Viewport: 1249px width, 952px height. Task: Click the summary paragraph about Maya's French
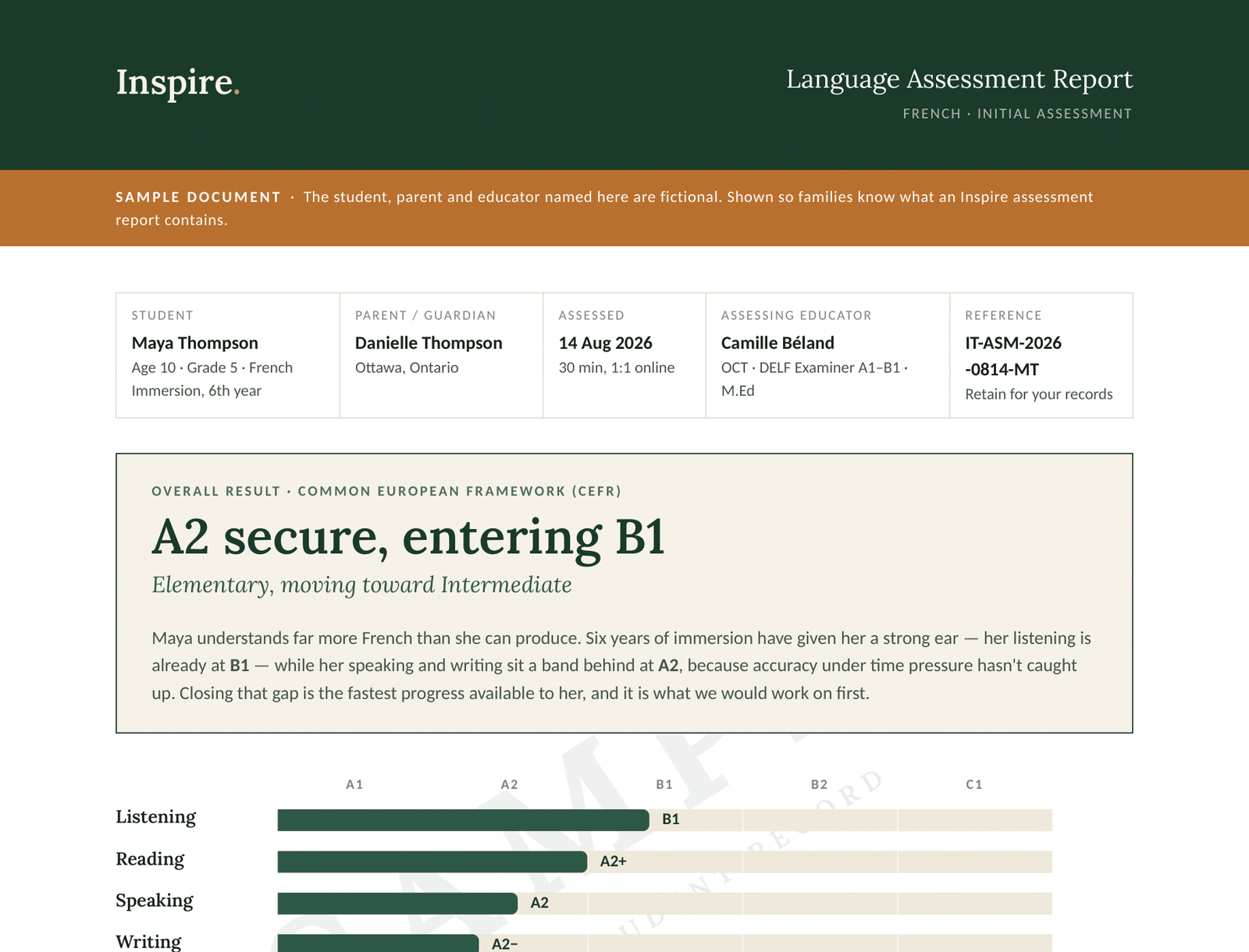[621, 666]
